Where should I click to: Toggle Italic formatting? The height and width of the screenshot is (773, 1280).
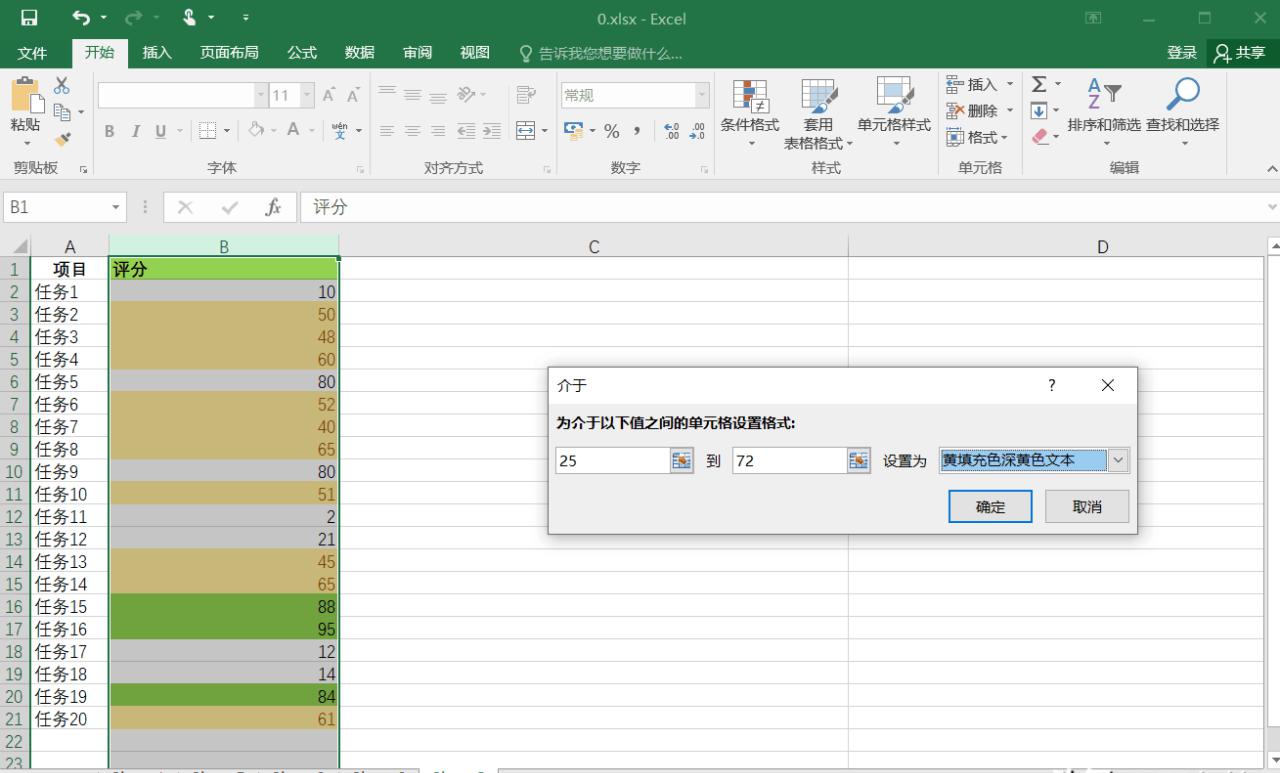click(135, 131)
